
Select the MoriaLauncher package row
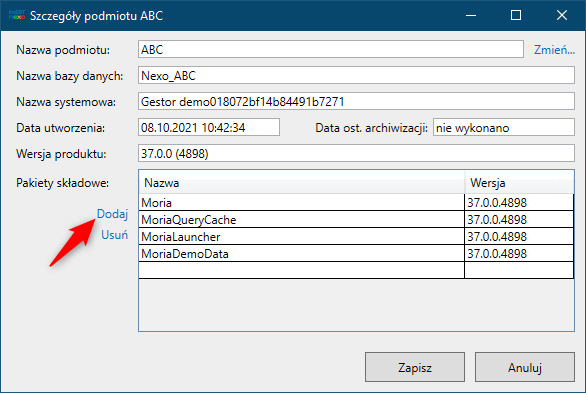pyautogui.click(x=356, y=236)
